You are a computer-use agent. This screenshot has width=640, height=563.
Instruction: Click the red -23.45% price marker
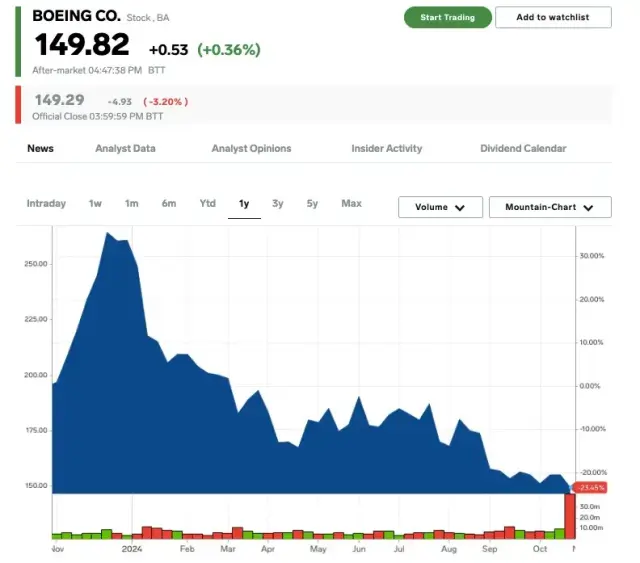click(x=592, y=487)
